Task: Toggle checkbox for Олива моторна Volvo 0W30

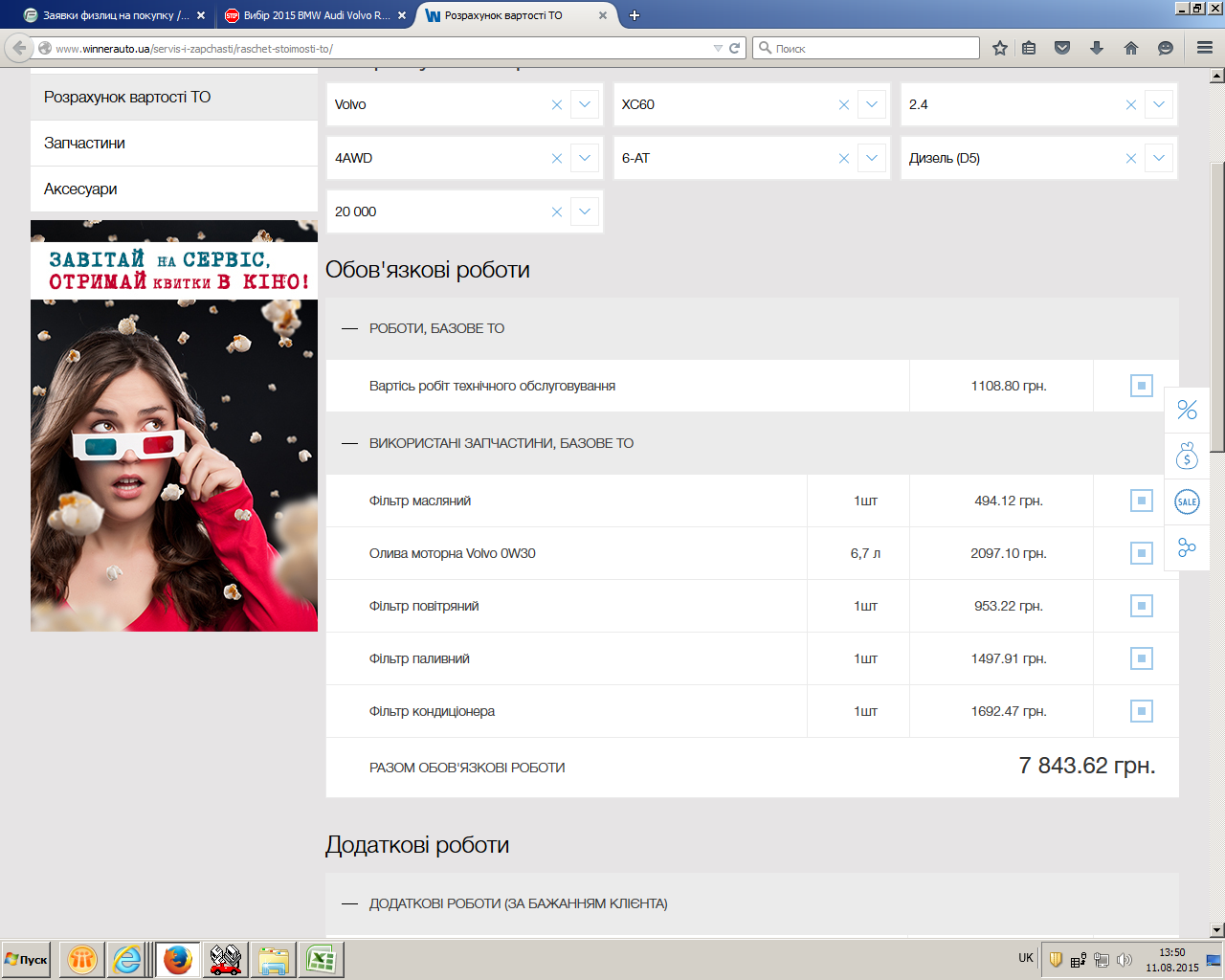Action: [x=1141, y=553]
